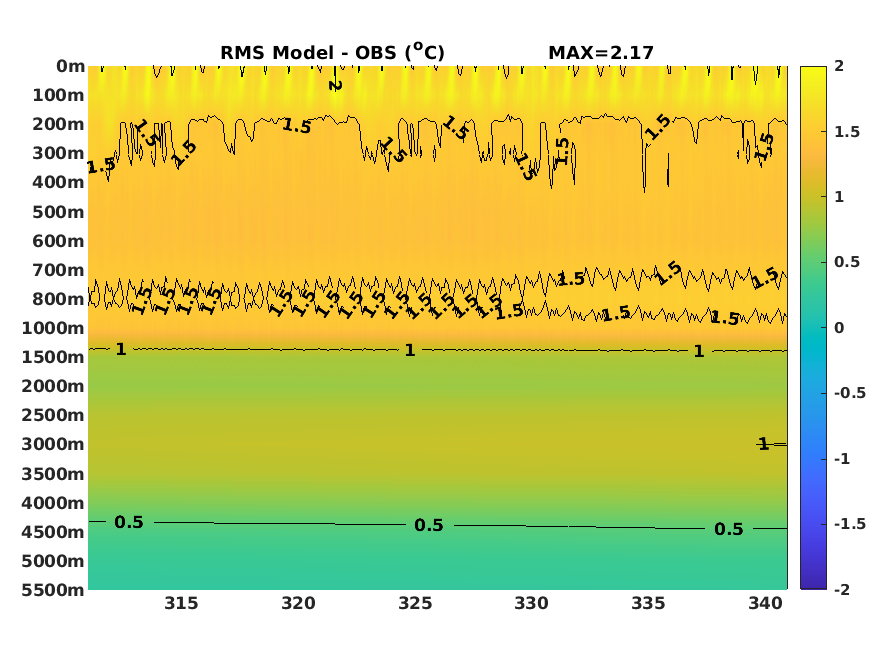The width and height of the screenshot is (875, 656).
Task: Click the "315" x-axis tick label
Action: pos(181,604)
